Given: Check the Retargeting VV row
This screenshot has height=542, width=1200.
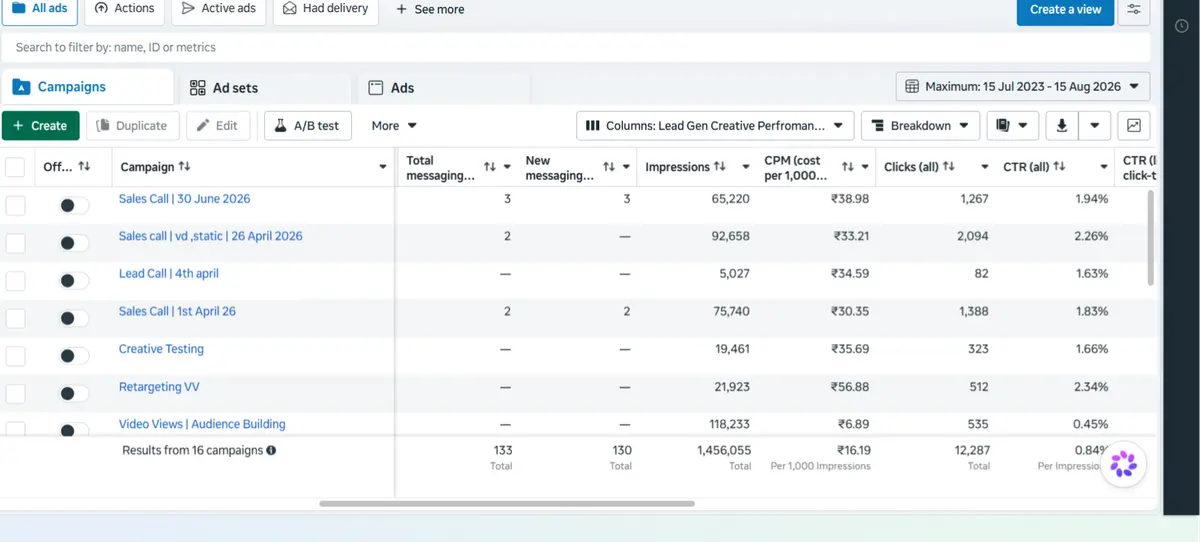Looking at the screenshot, I should (x=15, y=393).
